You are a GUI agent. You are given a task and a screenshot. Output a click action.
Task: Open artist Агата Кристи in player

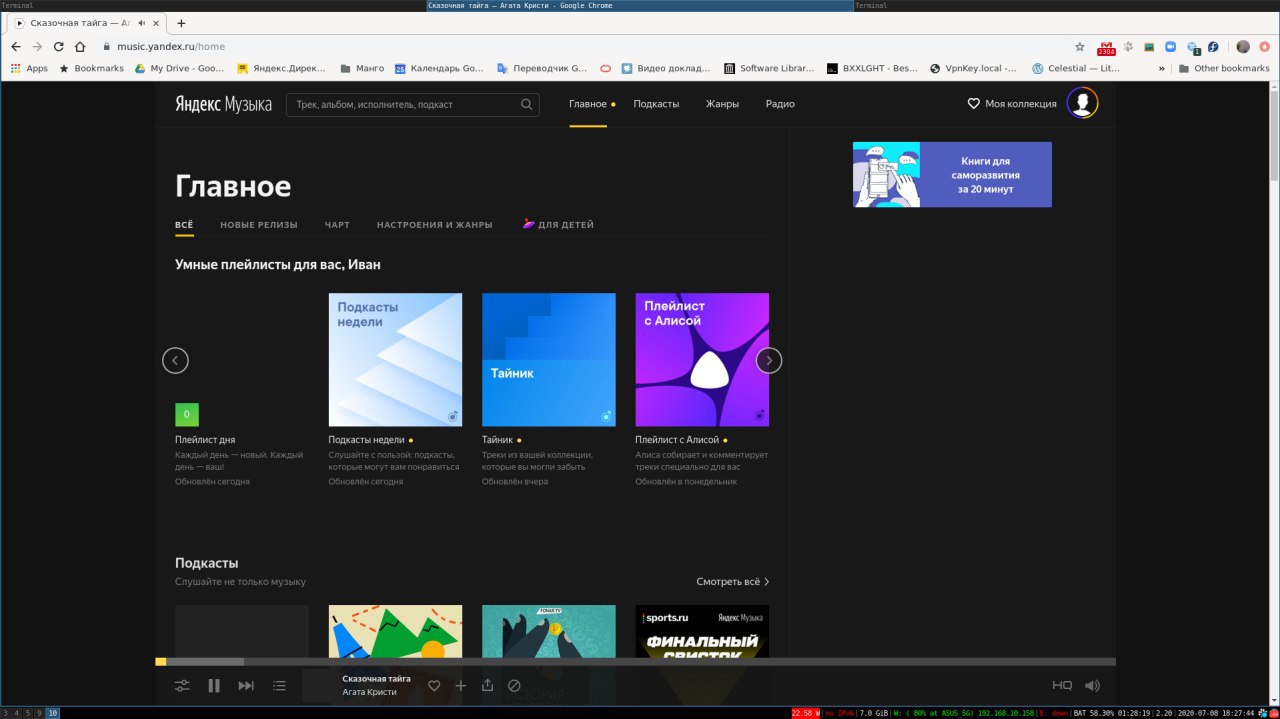click(369, 692)
